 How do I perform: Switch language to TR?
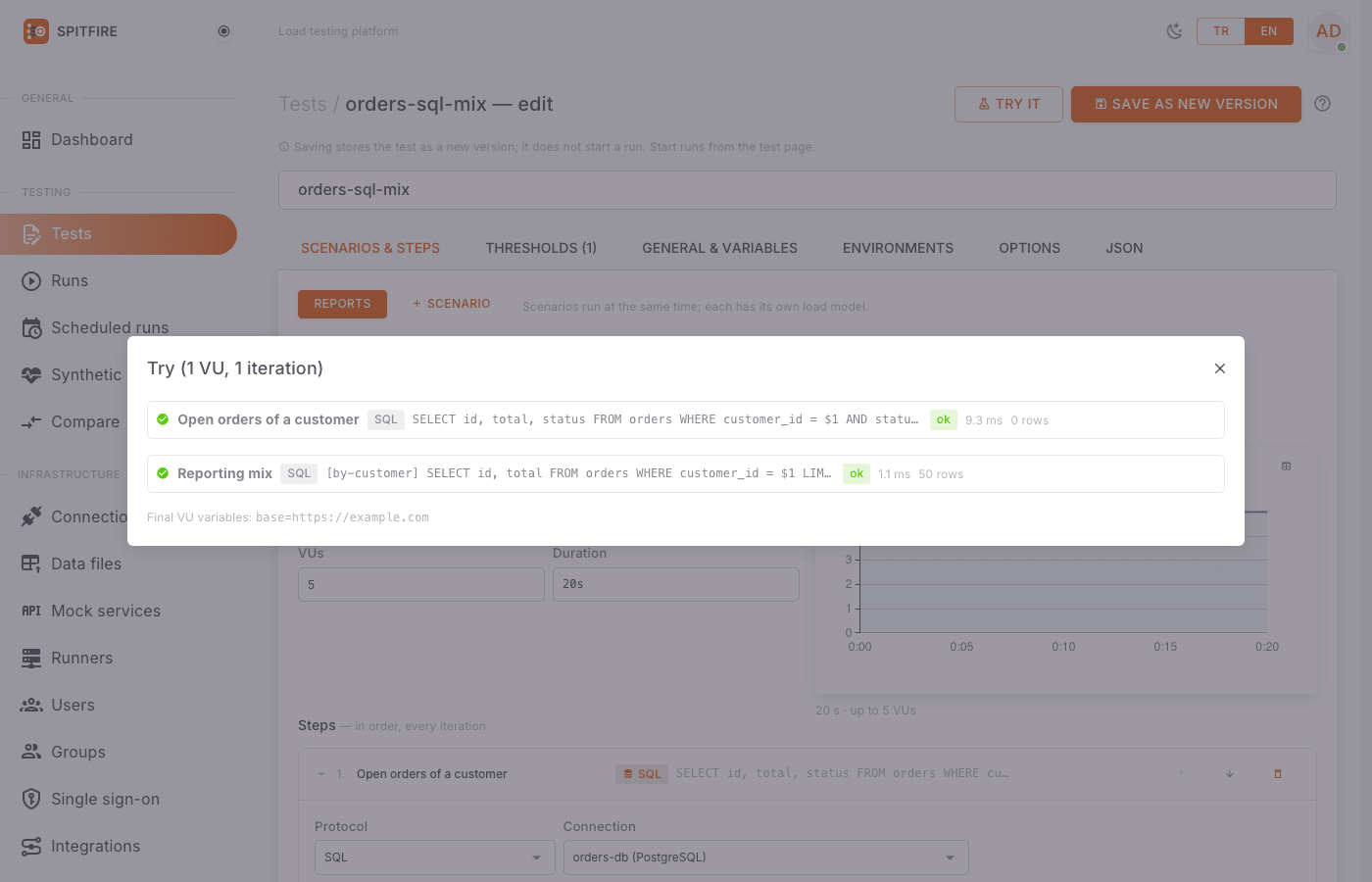1221,31
